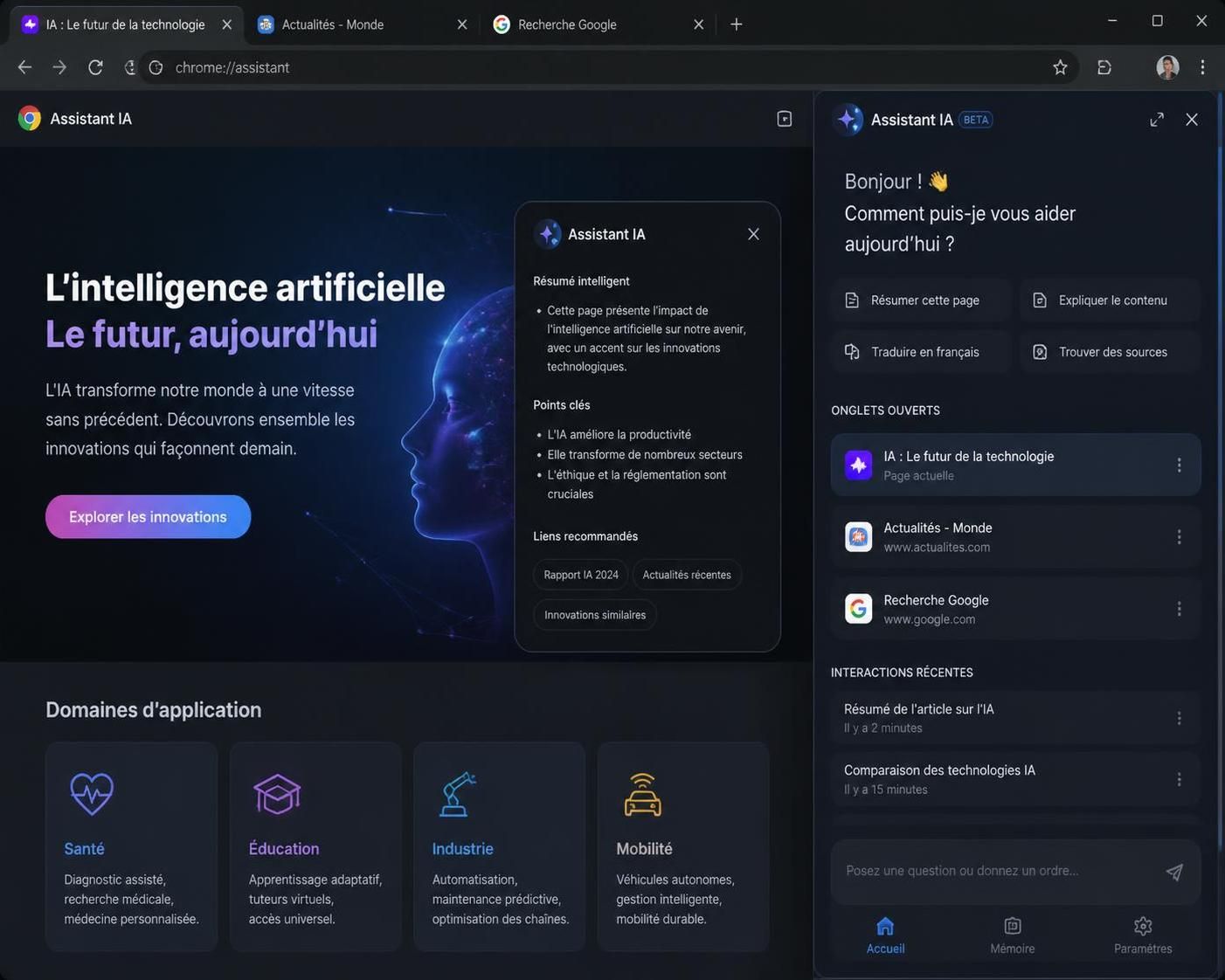Open the user profile avatar
This screenshot has height=980, width=1225.
(1167, 67)
